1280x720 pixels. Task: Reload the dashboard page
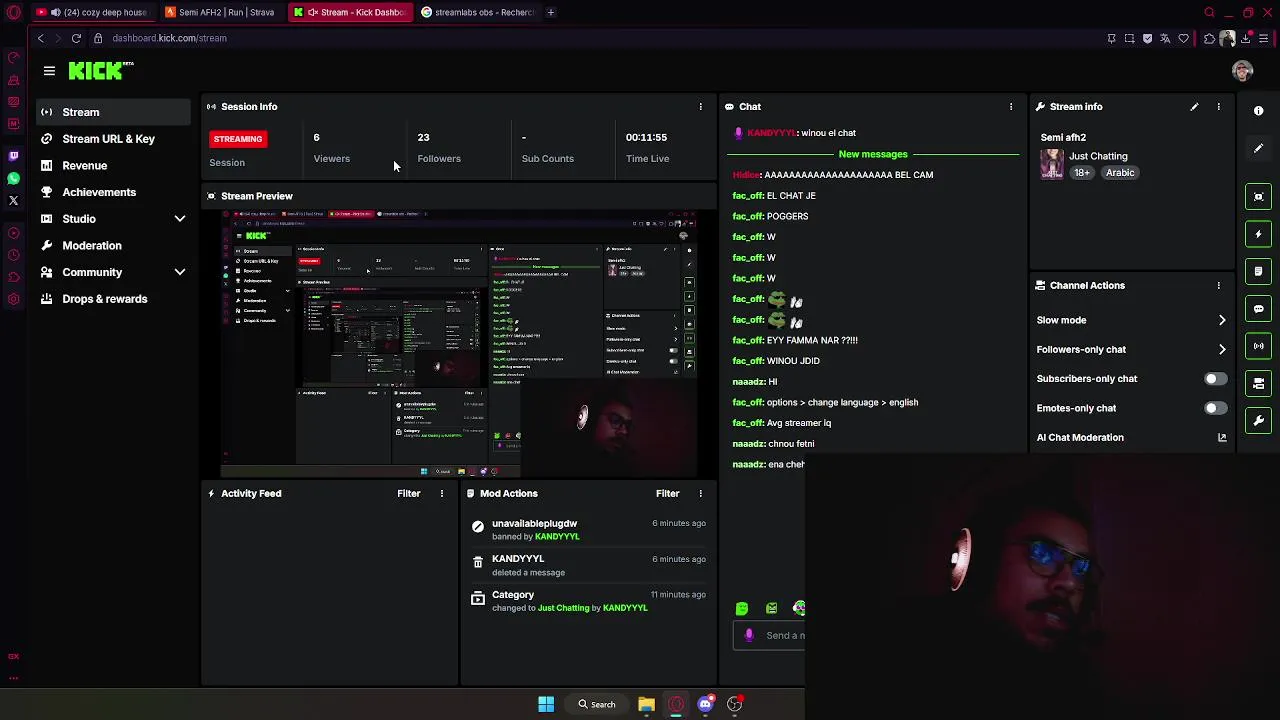point(76,38)
